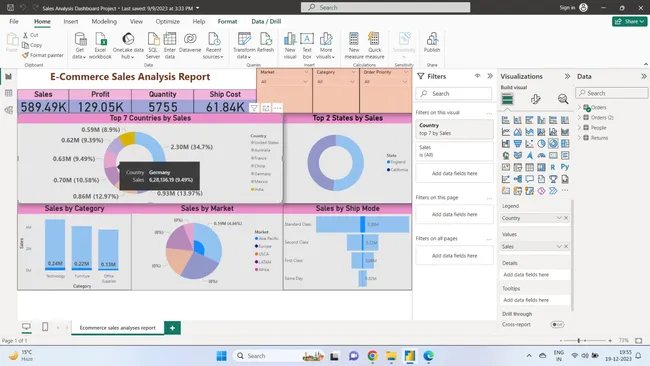
Task: Select the Build visual fields icon
Action: pos(507,99)
